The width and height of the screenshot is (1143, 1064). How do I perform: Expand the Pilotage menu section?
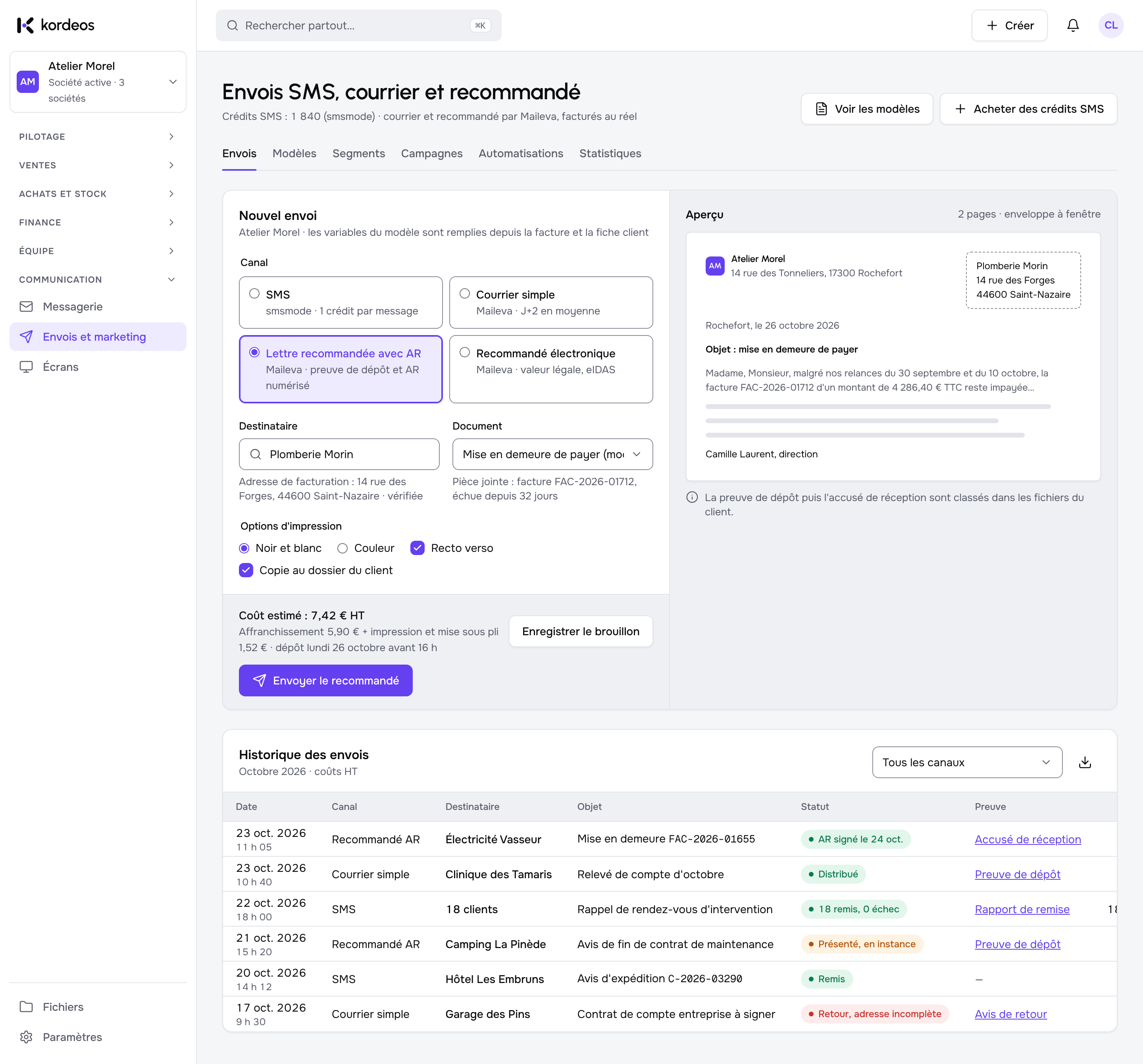point(98,136)
